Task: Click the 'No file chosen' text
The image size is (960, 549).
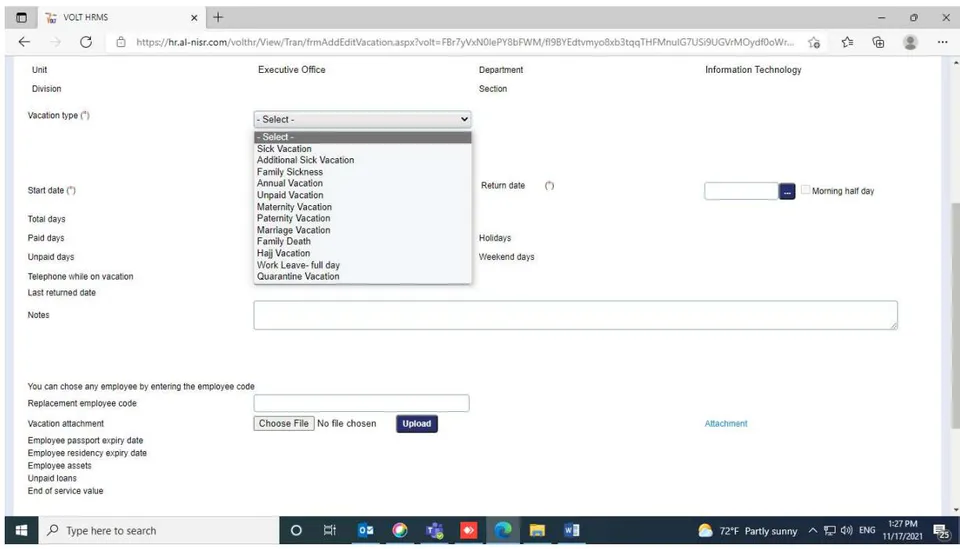Action: [x=347, y=424]
